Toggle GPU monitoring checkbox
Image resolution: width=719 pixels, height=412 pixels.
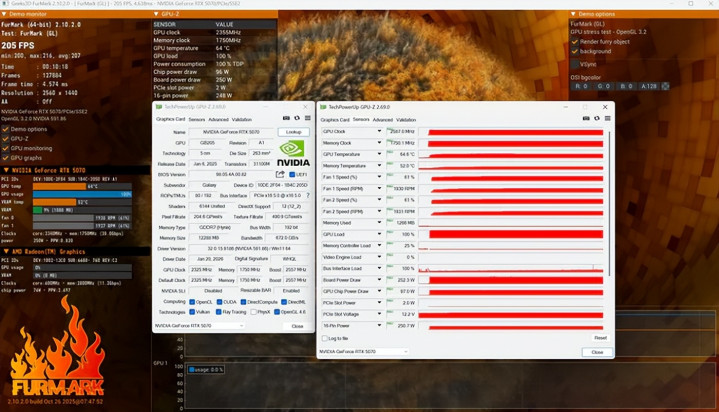click(x=6, y=148)
